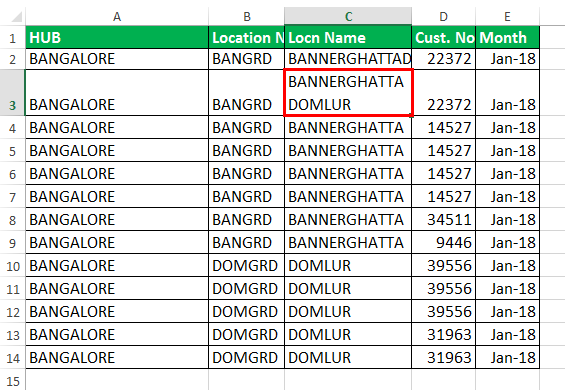Select cell D12 with value 39556
This screenshot has height=390, width=565.
(x=444, y=311)
